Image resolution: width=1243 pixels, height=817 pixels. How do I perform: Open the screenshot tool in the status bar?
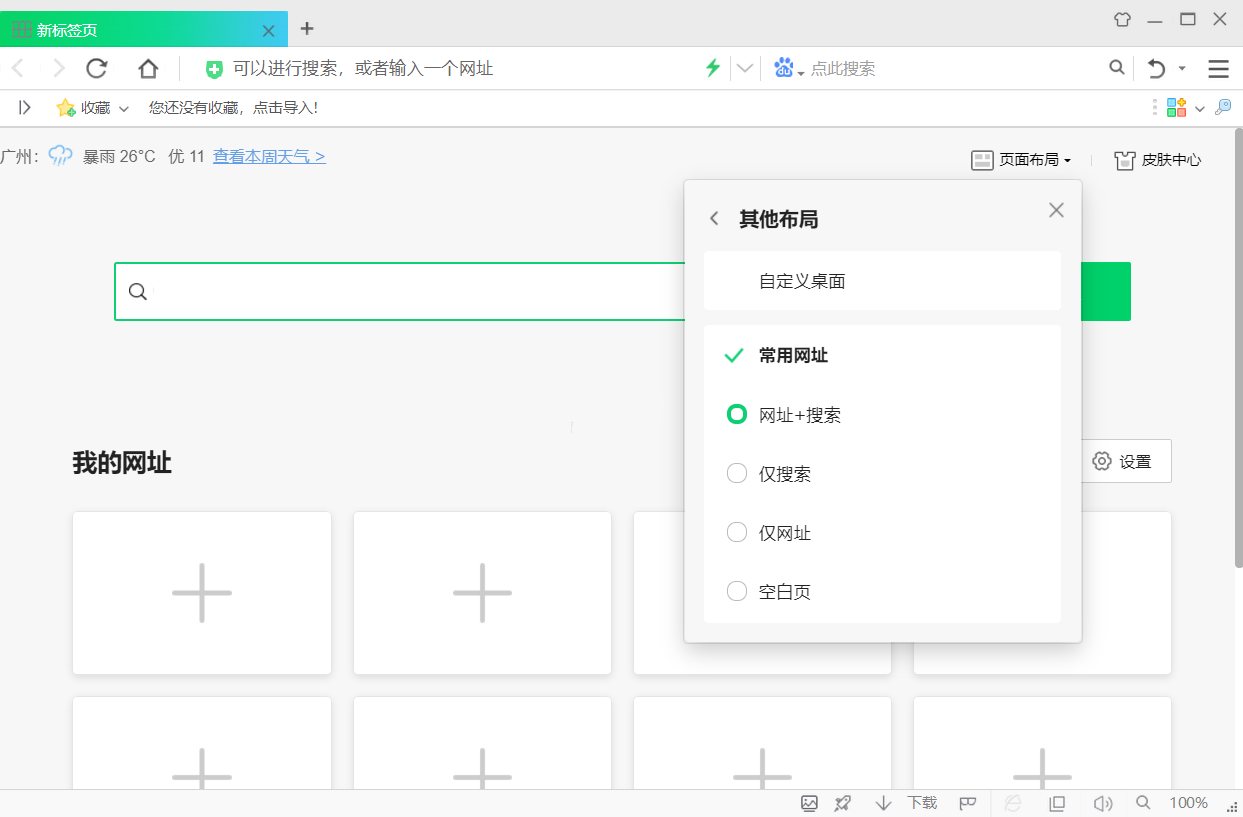coord(809,802)
